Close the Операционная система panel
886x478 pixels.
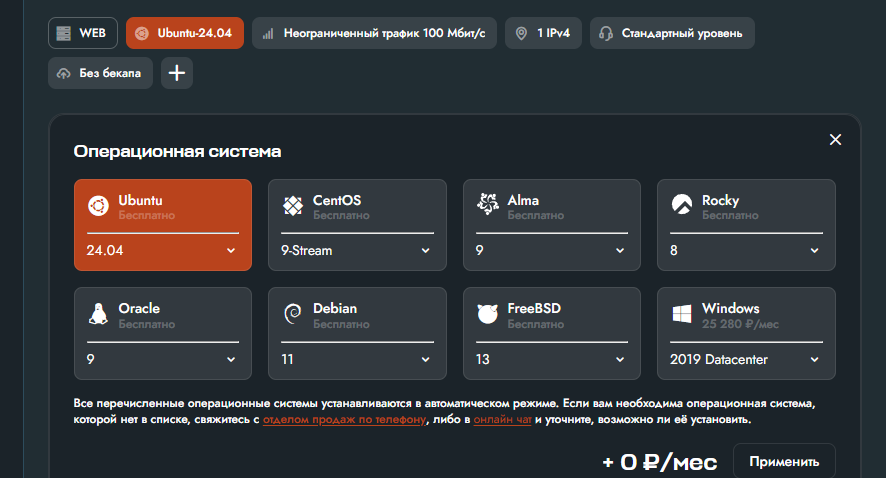point(835,140)
